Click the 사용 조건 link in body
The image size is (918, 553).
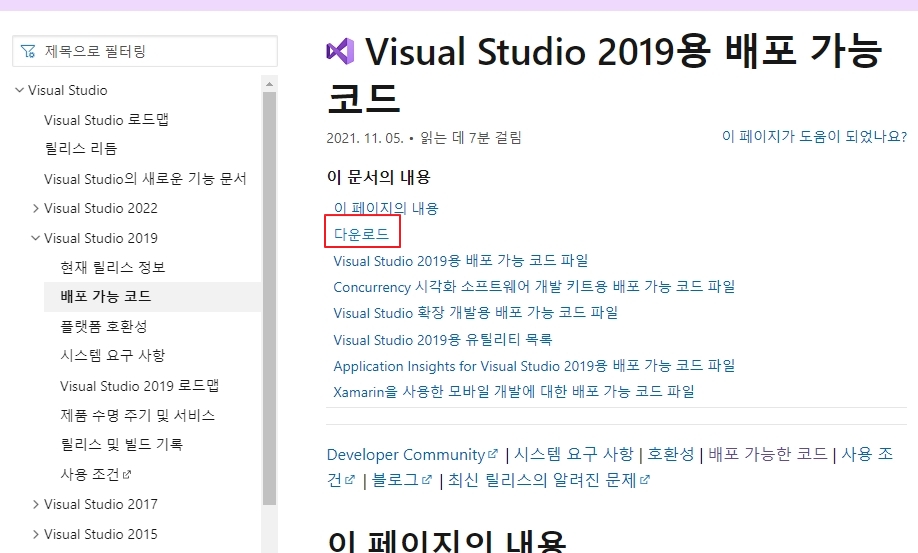tap(866, 455)
